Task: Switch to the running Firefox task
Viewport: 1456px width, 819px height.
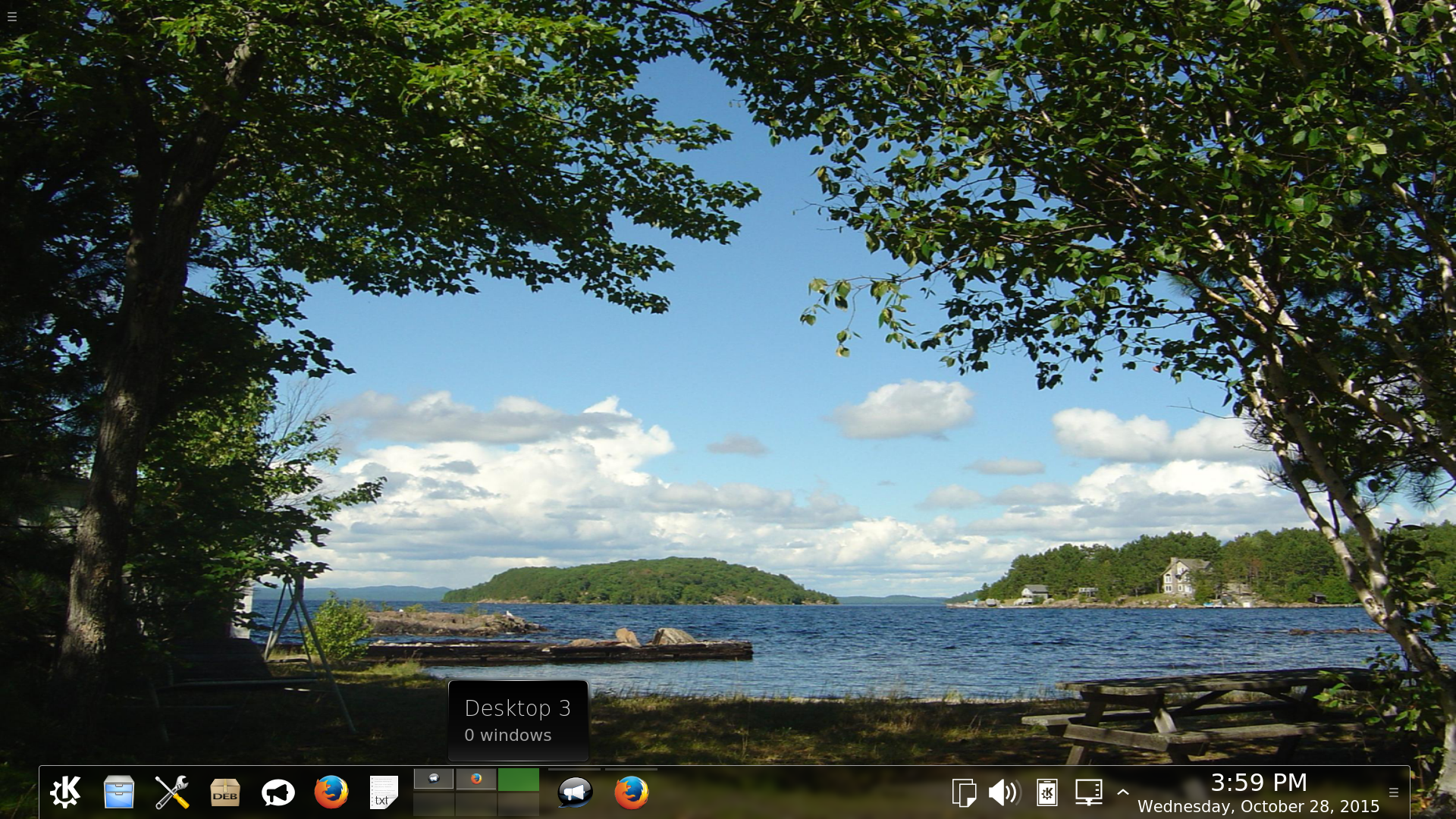Action: (631, 792)
